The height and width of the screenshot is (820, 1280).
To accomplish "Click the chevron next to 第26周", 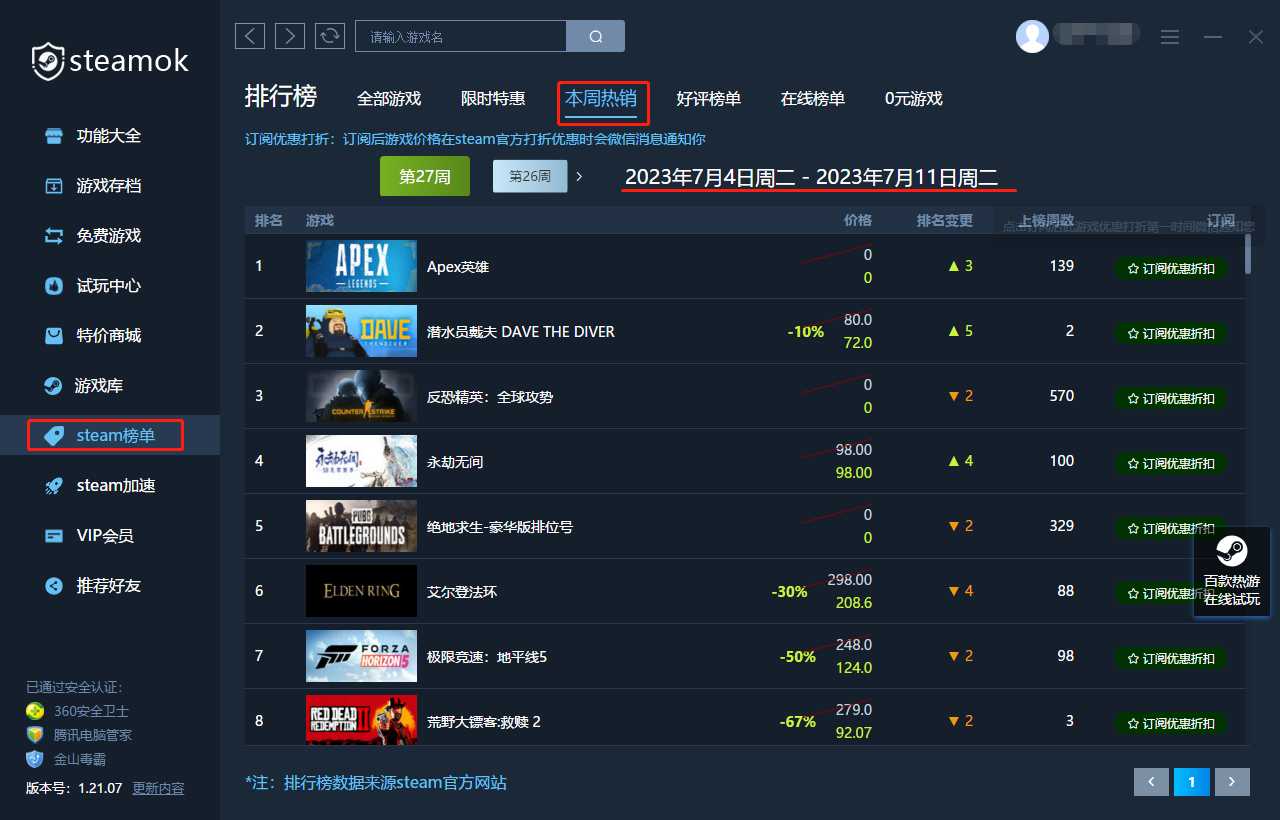I will click(579, 176).
